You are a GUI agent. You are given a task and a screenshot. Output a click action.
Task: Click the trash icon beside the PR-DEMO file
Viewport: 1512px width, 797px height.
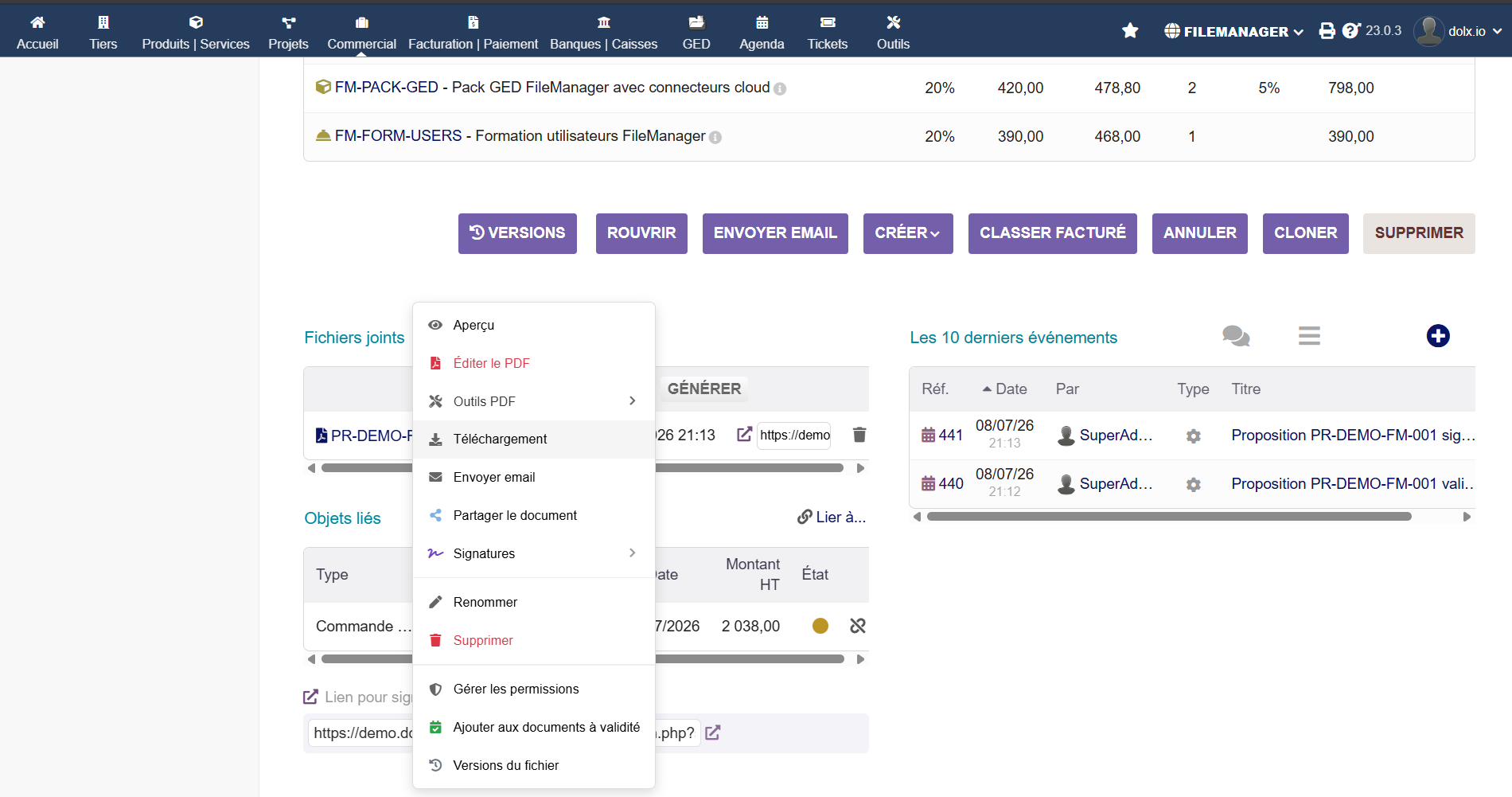click(x=859, y=435)
